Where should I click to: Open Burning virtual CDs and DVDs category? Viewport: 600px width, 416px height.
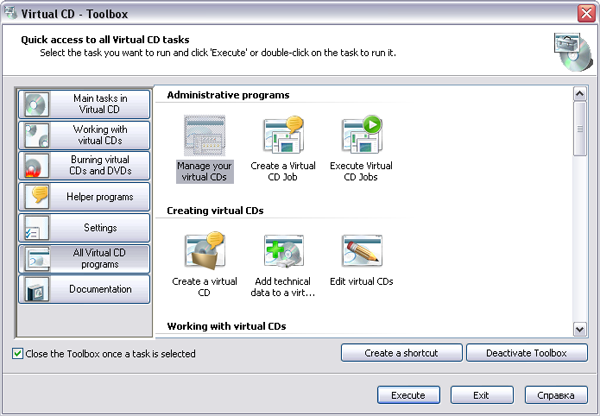click(84, 165)
